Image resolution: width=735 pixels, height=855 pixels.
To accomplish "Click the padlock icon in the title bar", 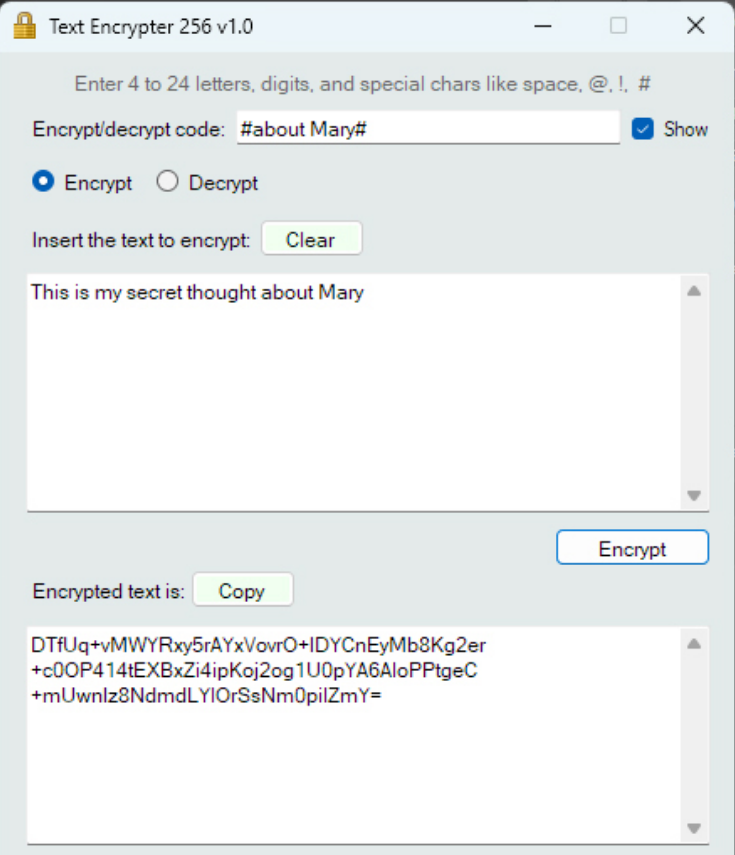I will tap(24, 25).
